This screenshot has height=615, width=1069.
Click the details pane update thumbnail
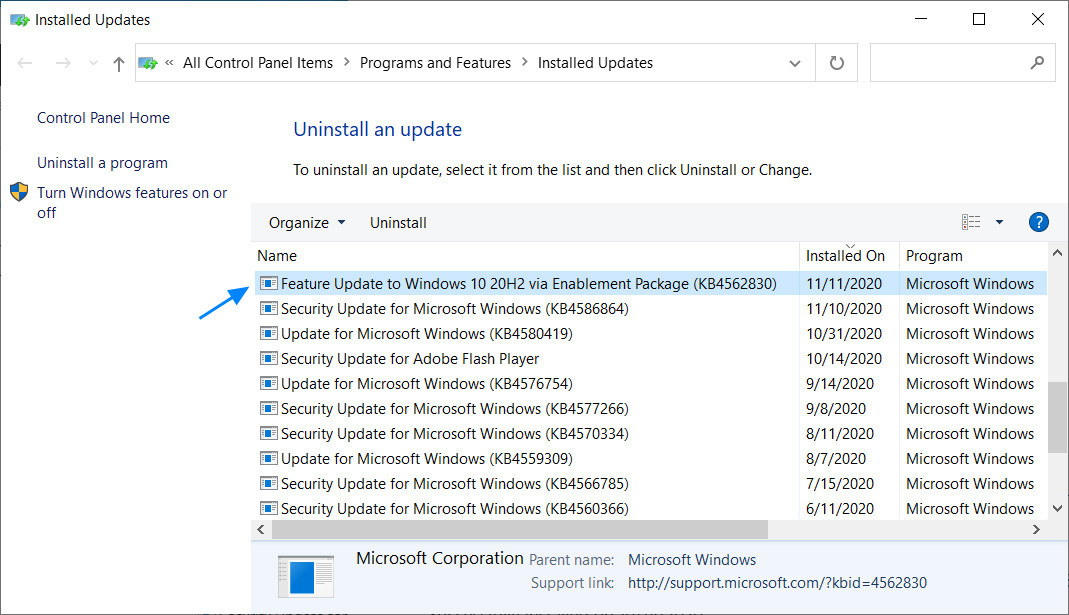(306, 576)
